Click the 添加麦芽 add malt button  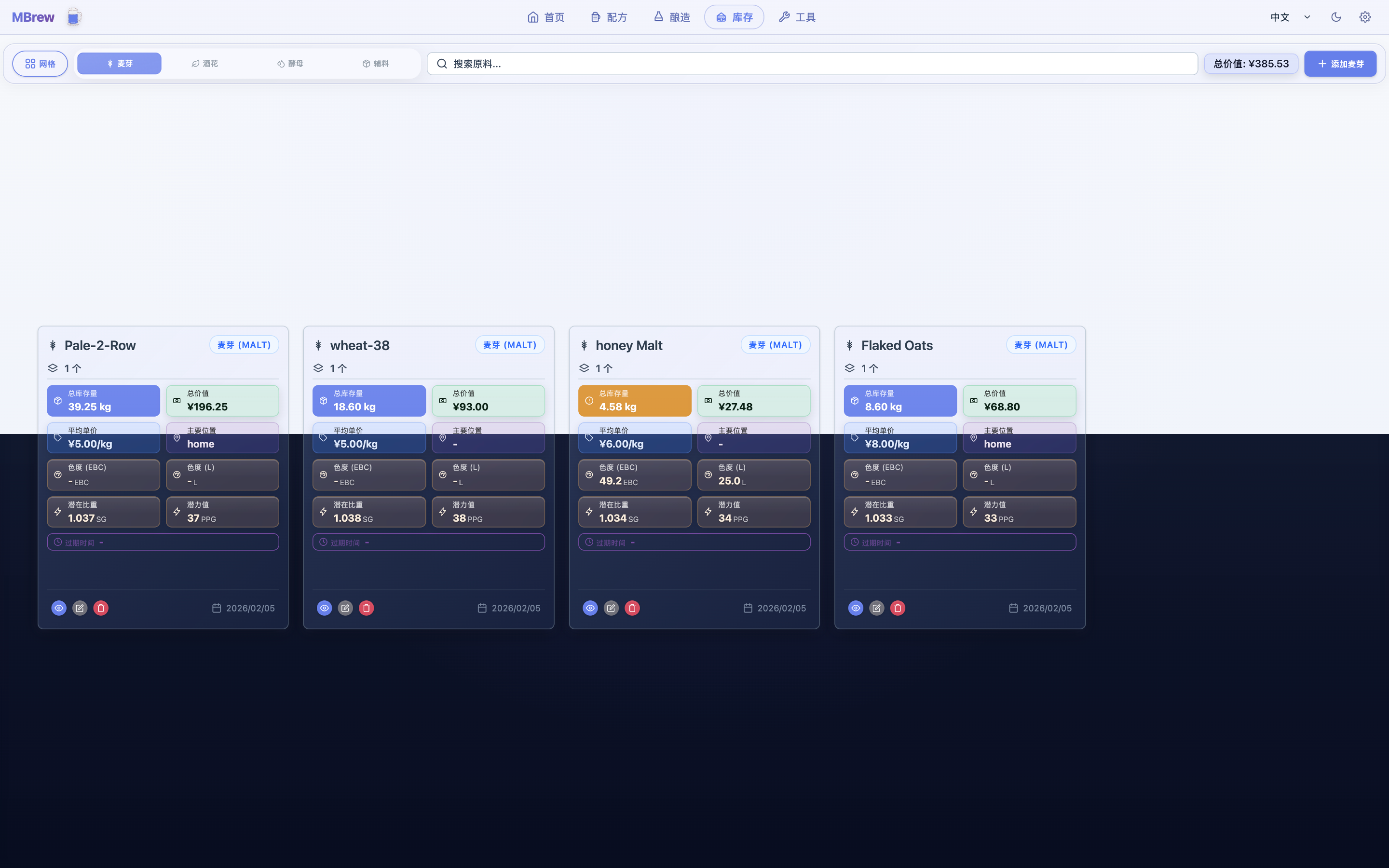(x=1340, y=64)
